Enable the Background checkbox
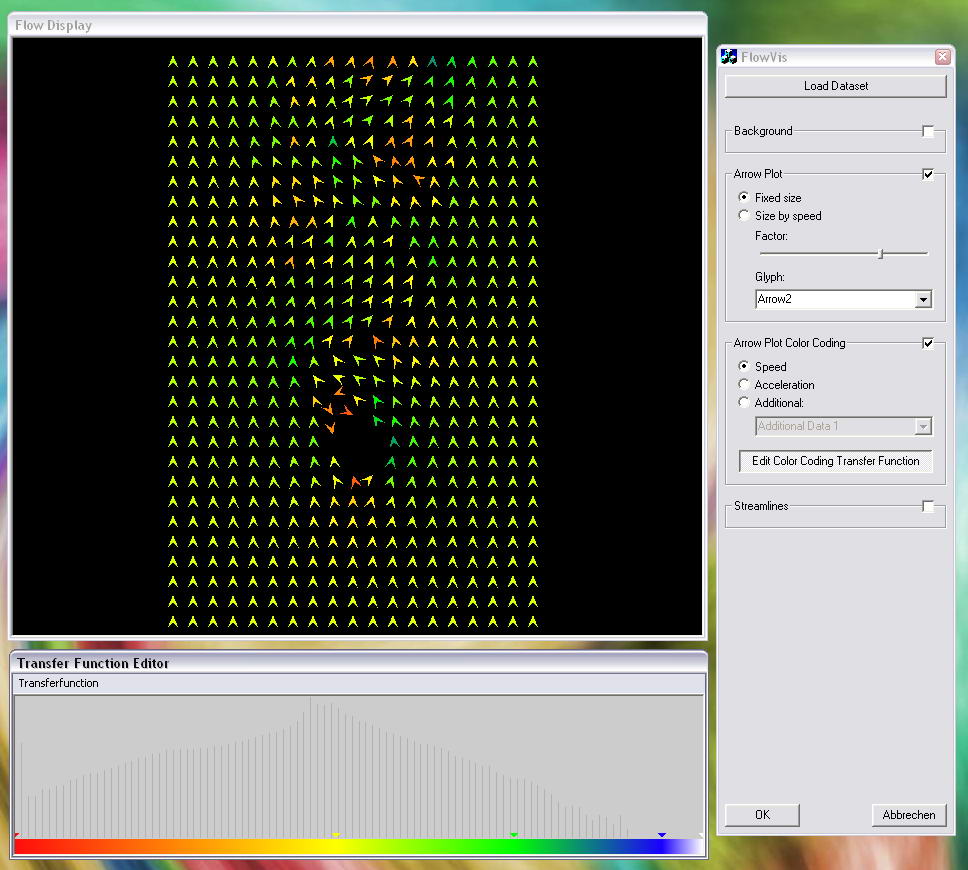968x870 pixels. (928, 132)
